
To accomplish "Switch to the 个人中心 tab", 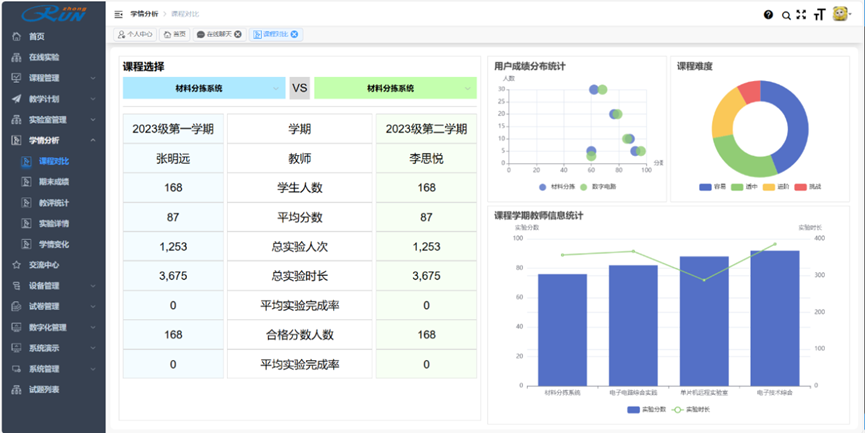I will point(135,34).
